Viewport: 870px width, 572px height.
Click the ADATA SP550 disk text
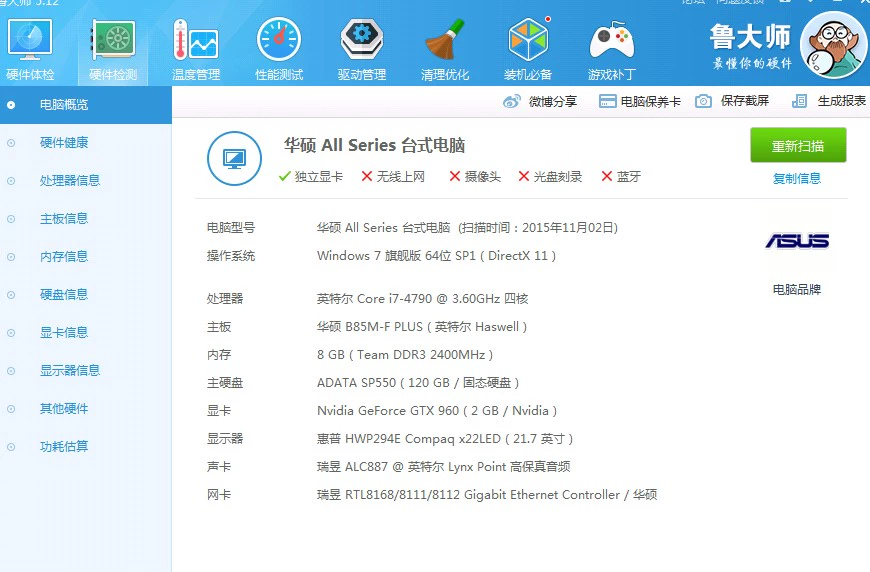418,383
